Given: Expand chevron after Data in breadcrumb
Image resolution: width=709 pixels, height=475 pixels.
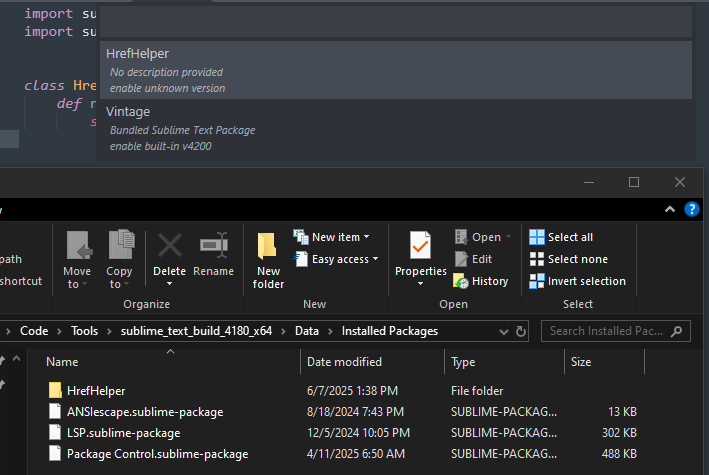Looking at the screenshot, I should (x=331, y=331).
